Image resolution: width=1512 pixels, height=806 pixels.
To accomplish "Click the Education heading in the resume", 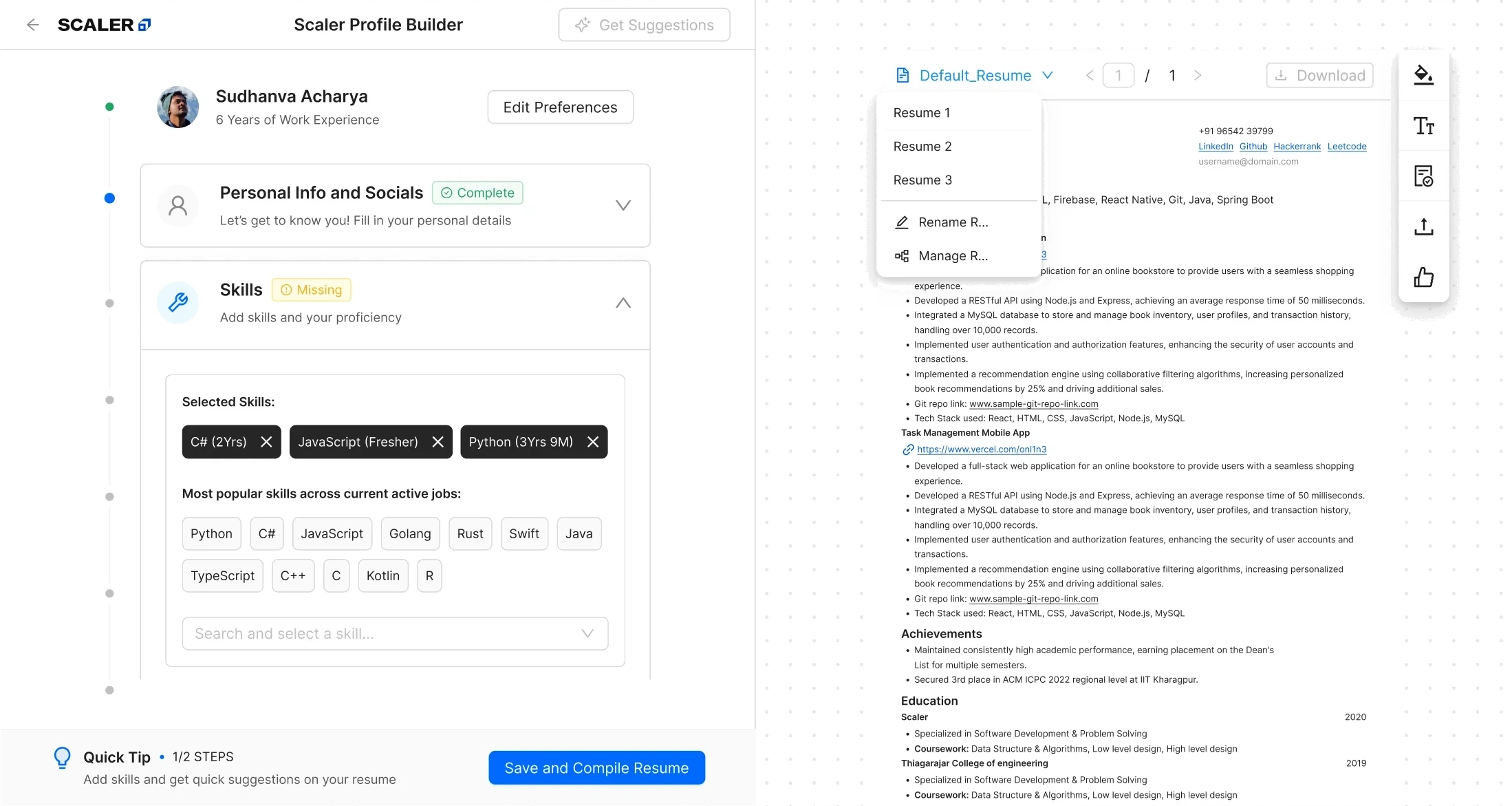I will 929,701.
